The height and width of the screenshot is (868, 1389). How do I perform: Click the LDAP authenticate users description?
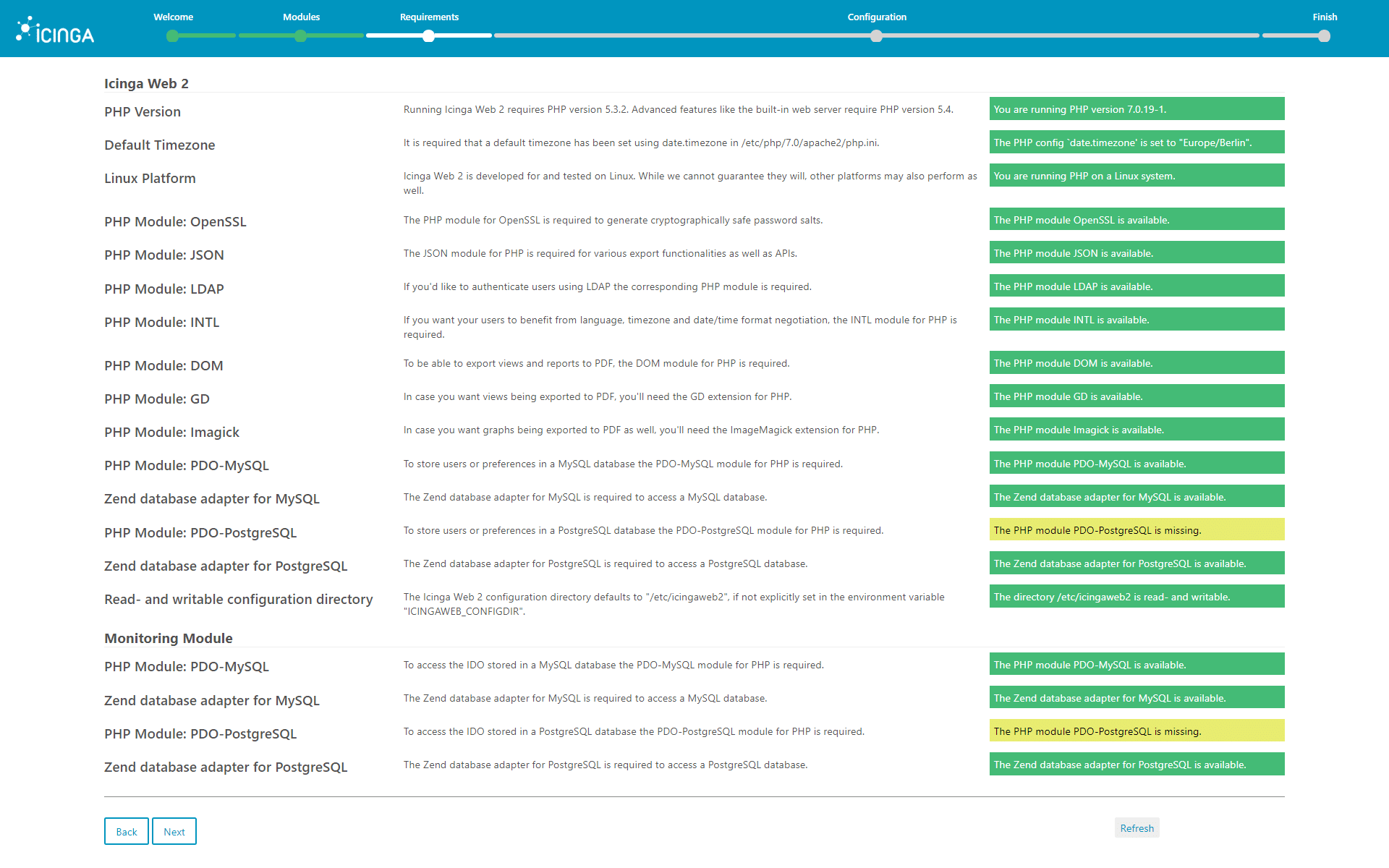click(608, 286)
